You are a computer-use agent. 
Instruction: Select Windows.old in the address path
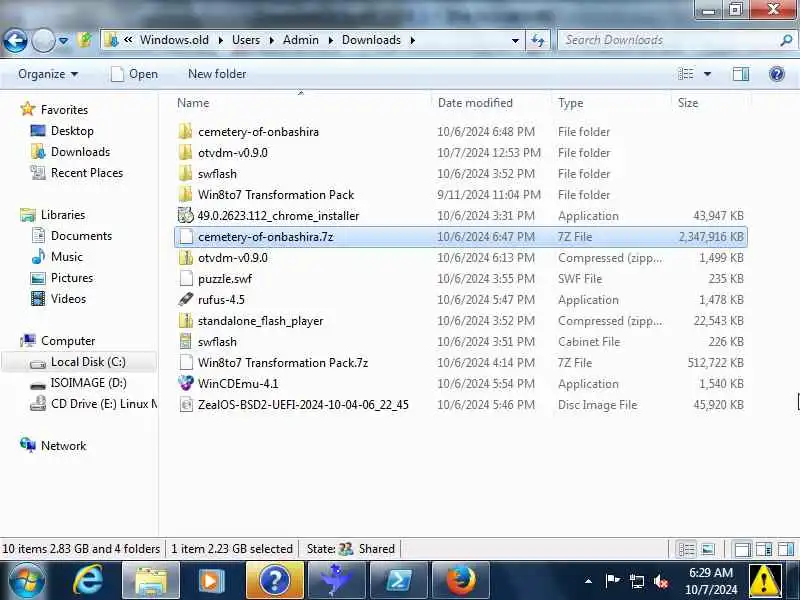pos(174,40)
